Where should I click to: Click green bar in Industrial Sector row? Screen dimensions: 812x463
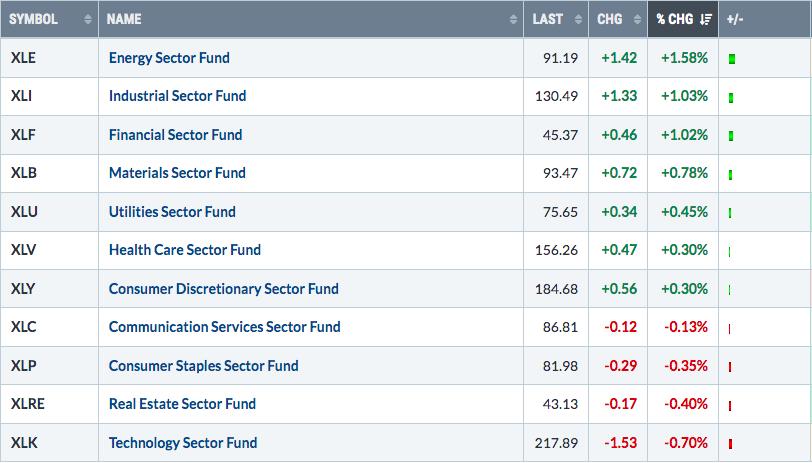(x=731, y=97)
